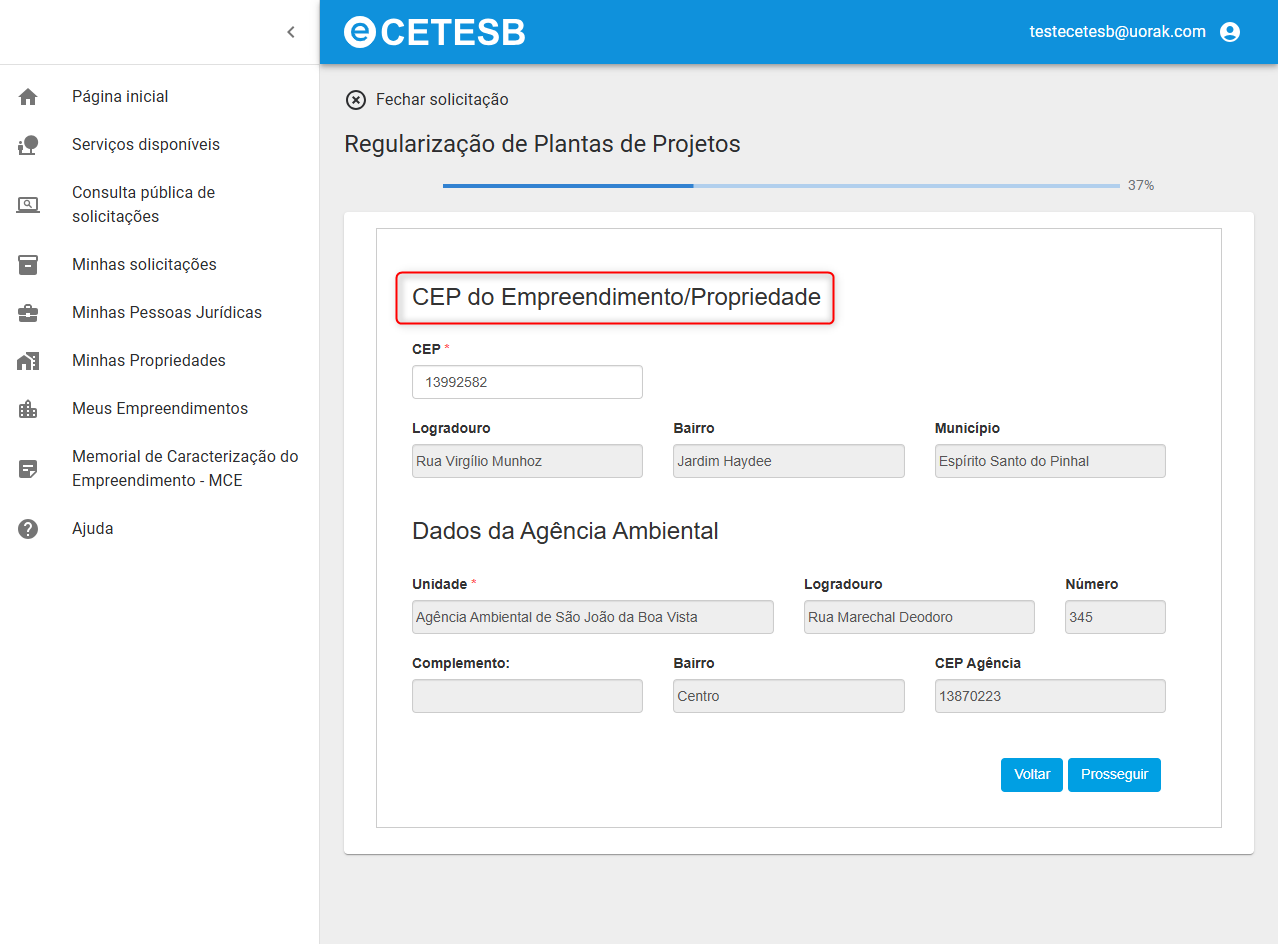This screenshot has width=1278, height=944.
Task: Click the briefcase icon for Pessoas Jurídicas
Action: pos(28,313)
